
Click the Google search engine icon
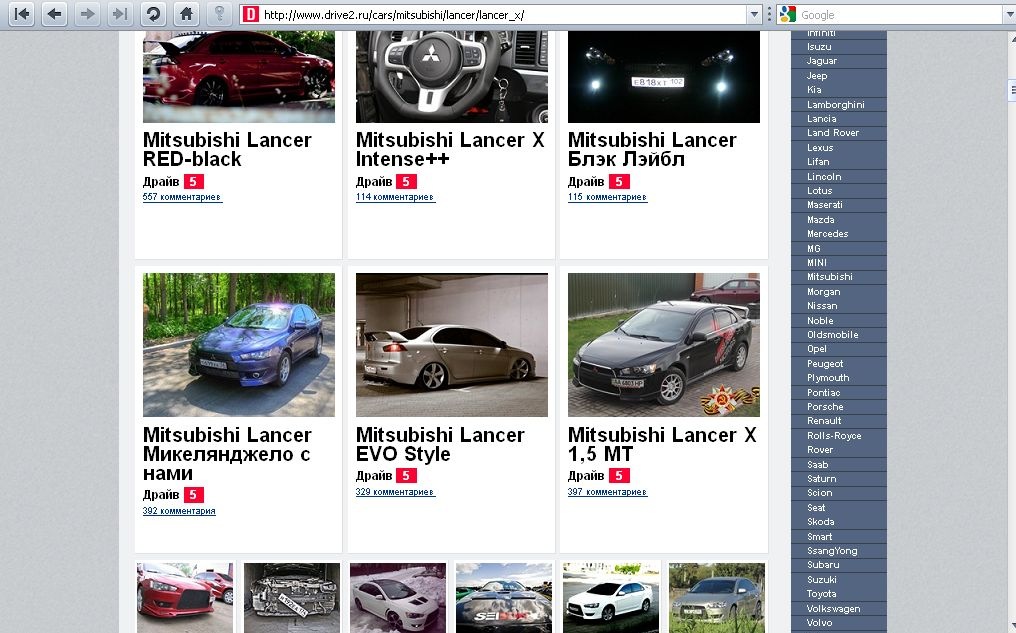click(787, 14)
